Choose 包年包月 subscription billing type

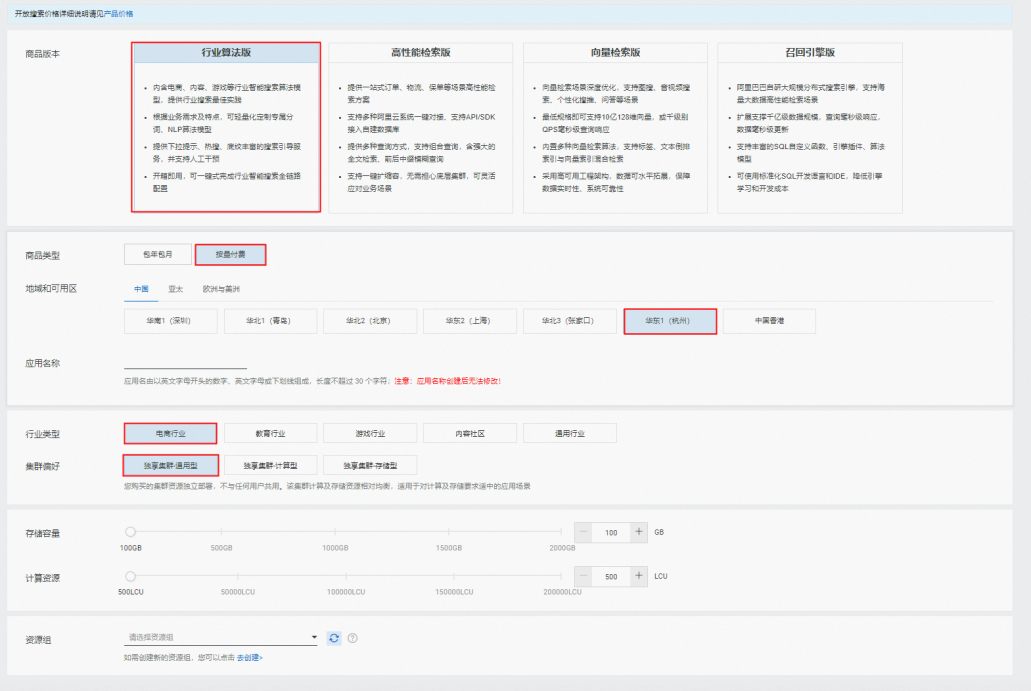click(158, 254)
